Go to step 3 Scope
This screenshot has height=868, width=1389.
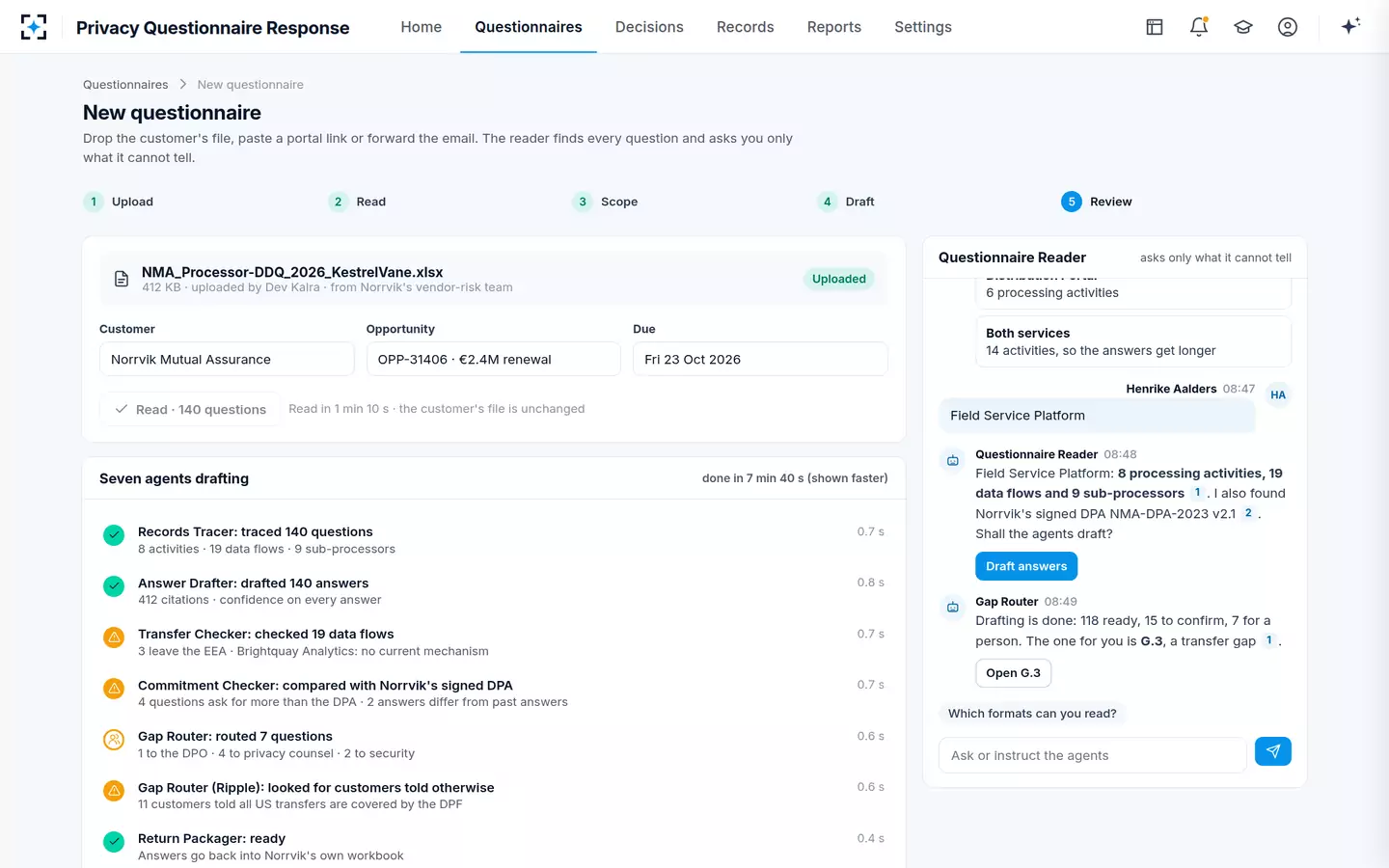click(x=605, y=202)
